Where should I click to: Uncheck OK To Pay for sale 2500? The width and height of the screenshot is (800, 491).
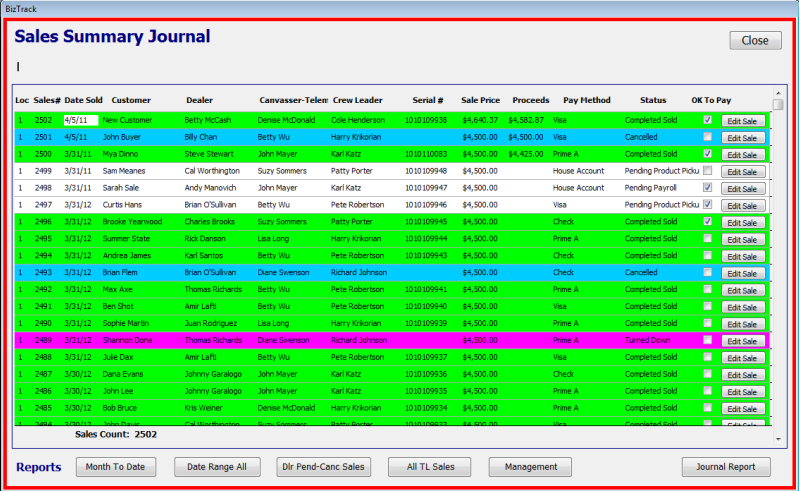pyautogui.click(x=707, y=154)
